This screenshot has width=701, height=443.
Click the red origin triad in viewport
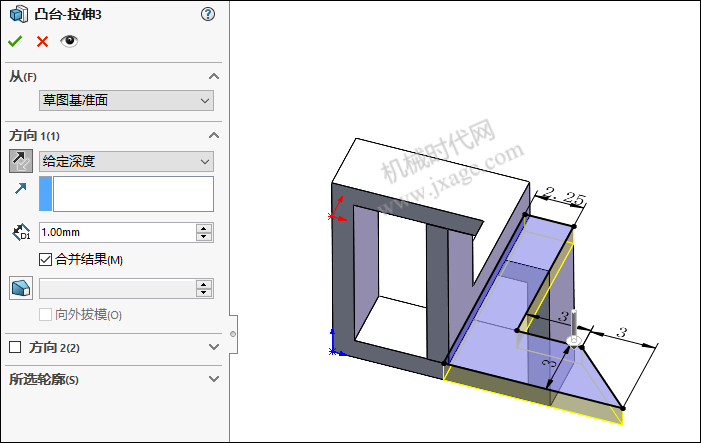pyautogui.click(x=337, y=210)
